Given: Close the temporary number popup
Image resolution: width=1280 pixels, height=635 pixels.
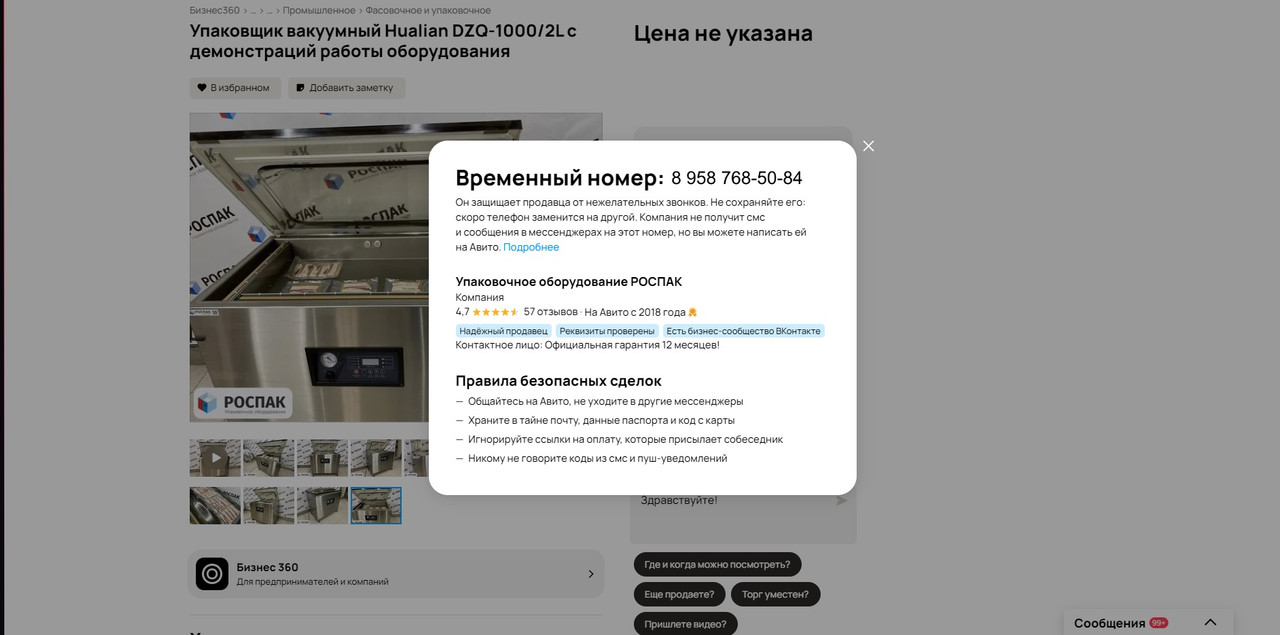Looking at the screenshot, I should tap(868, 146).
